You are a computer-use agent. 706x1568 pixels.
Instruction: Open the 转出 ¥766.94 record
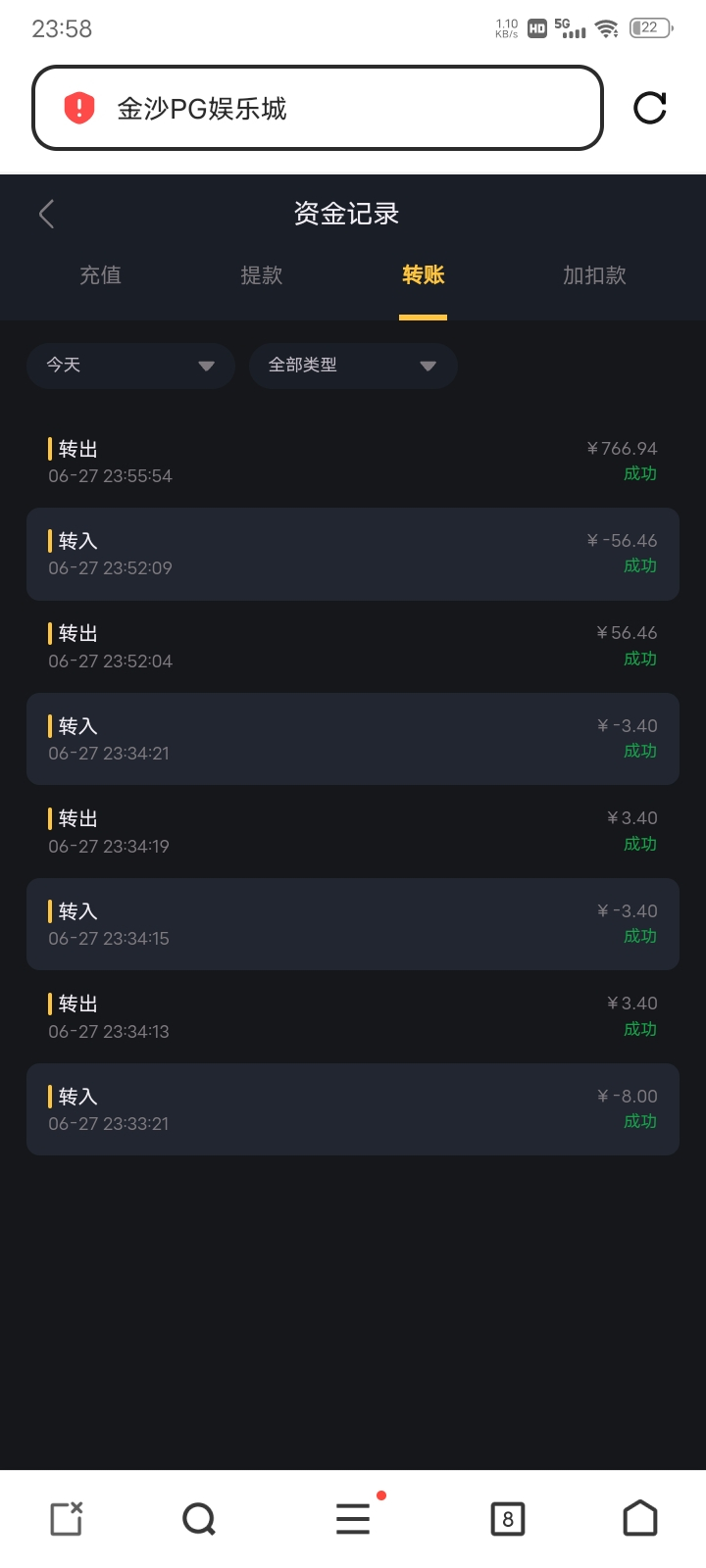[x=353, y=462]
